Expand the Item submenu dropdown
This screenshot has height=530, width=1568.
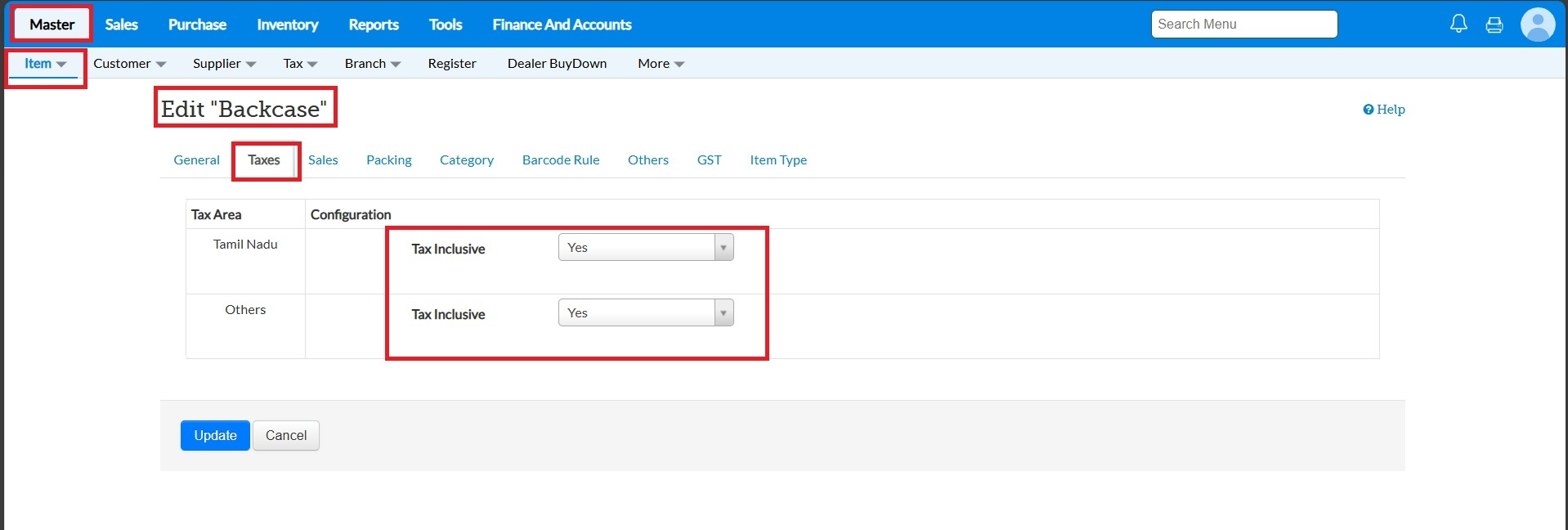click(x=45, y=64)
